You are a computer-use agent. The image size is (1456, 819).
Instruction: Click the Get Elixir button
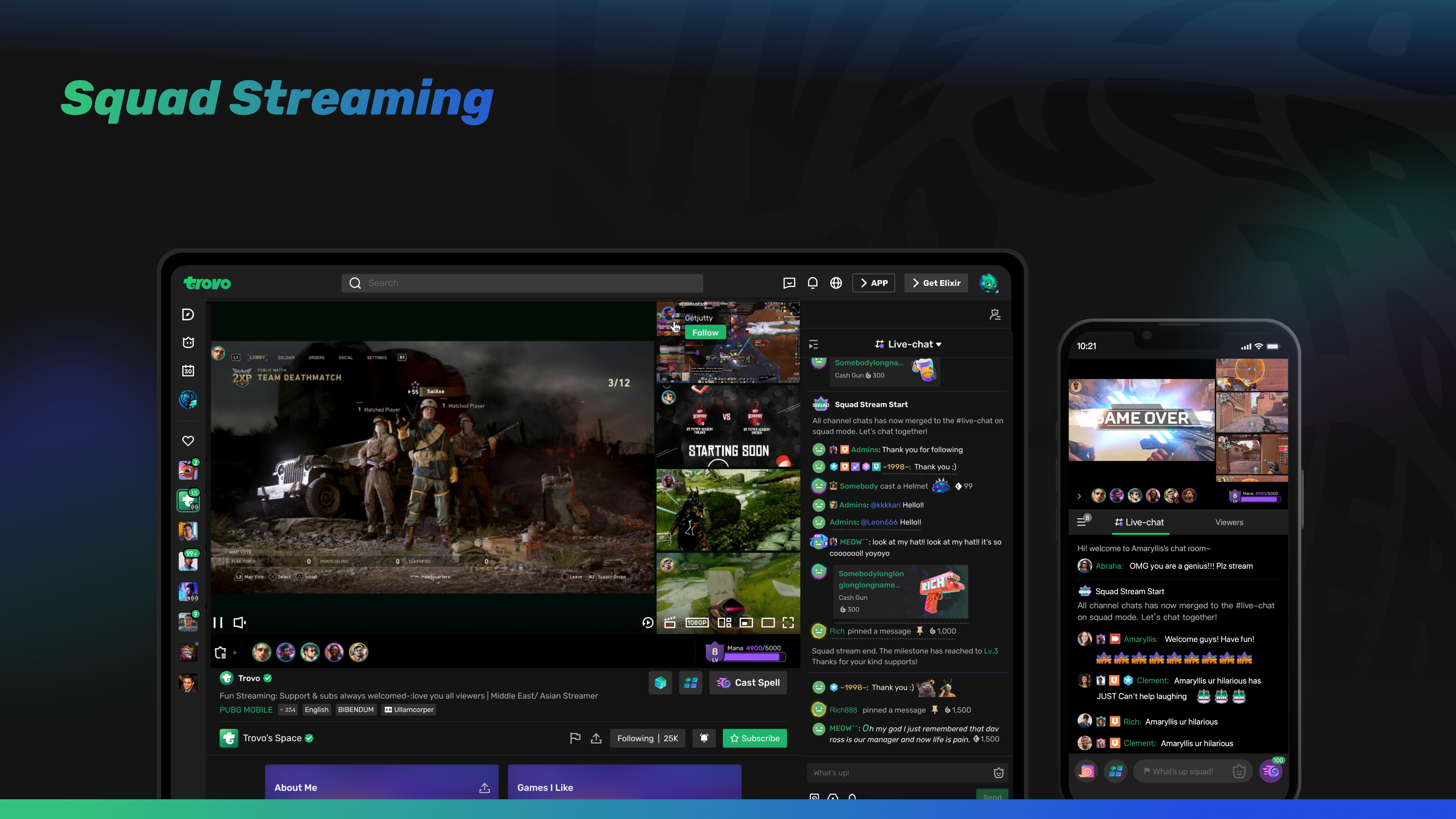[936, 282]
